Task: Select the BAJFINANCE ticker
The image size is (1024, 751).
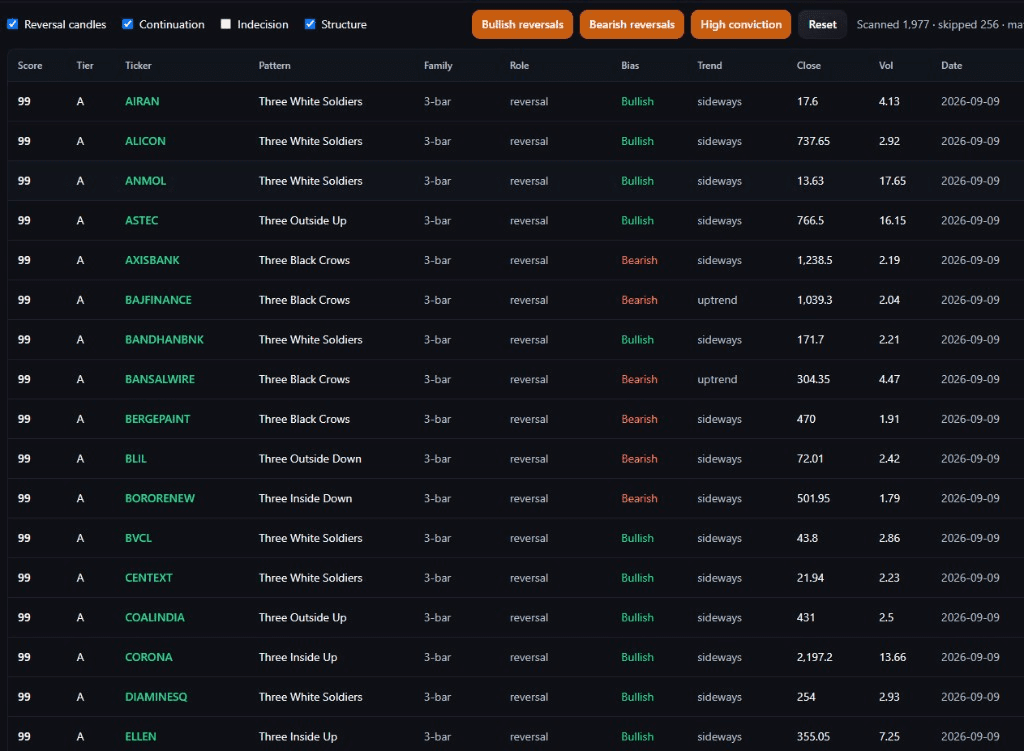Action: point(158,300)
